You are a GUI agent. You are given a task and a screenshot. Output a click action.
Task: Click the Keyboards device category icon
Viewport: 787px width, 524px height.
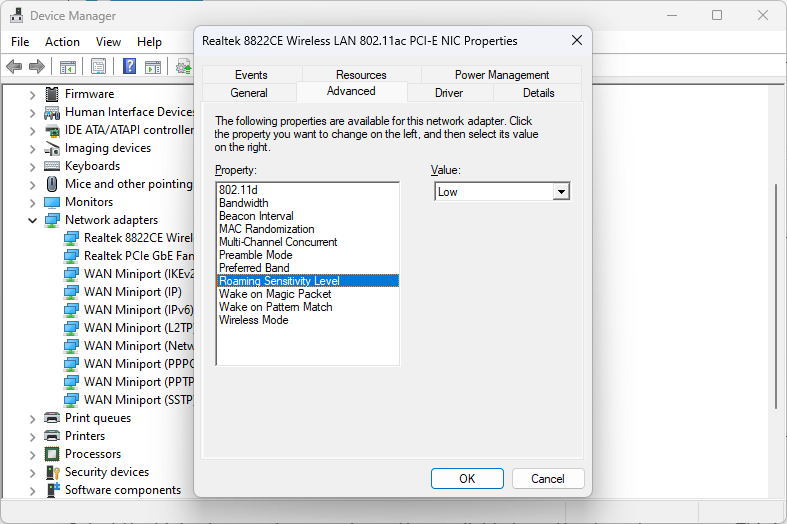tap(52, 166)
